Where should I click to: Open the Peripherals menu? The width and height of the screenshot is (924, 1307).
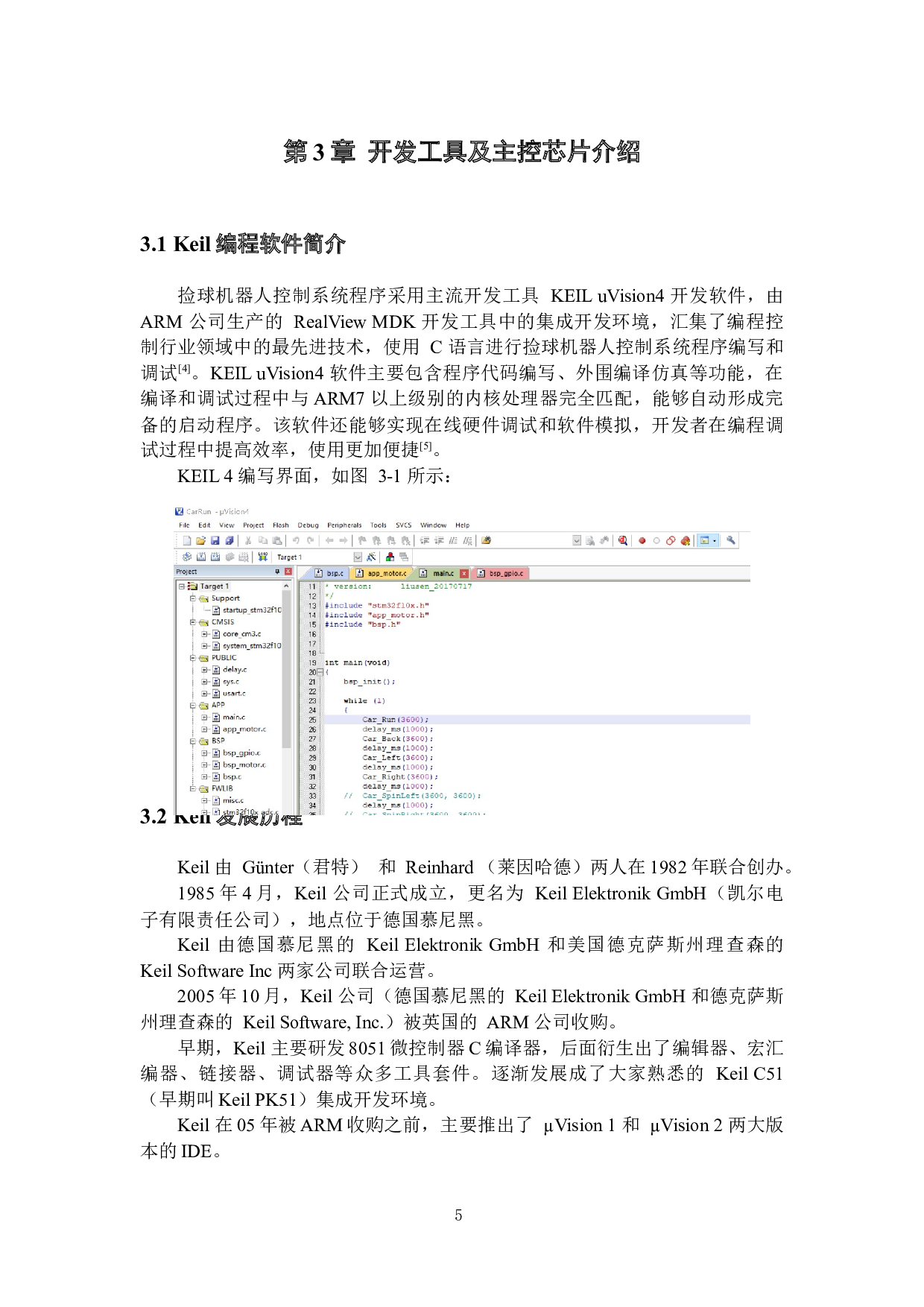pos(344,525)
